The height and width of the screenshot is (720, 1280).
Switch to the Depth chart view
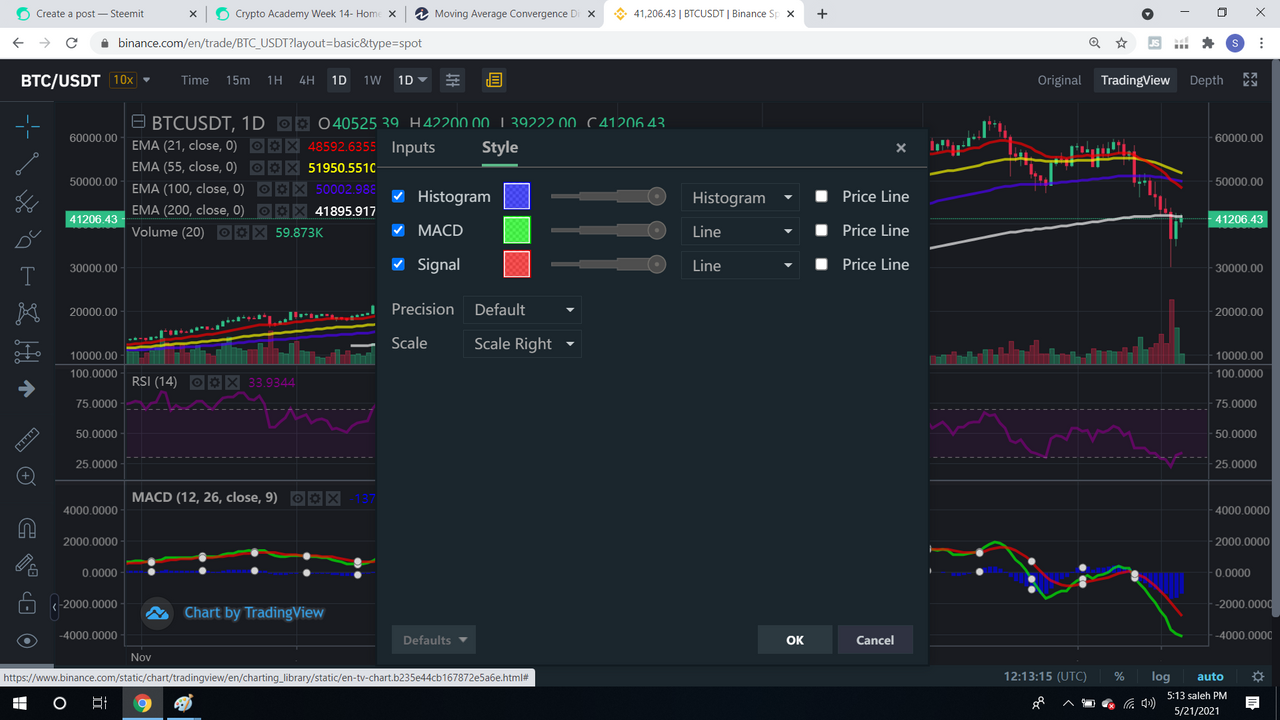tap(1206, 80)
